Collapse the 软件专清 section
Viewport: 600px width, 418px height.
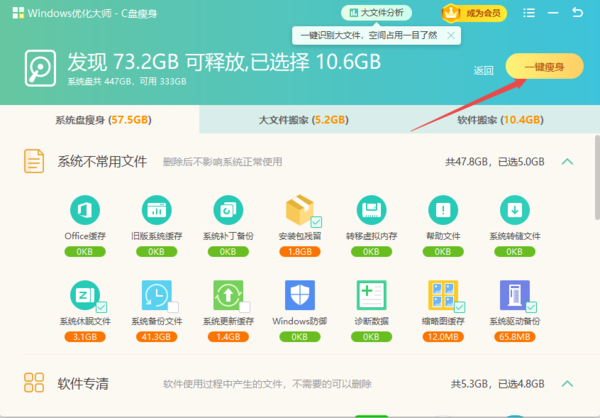point(566,383)
